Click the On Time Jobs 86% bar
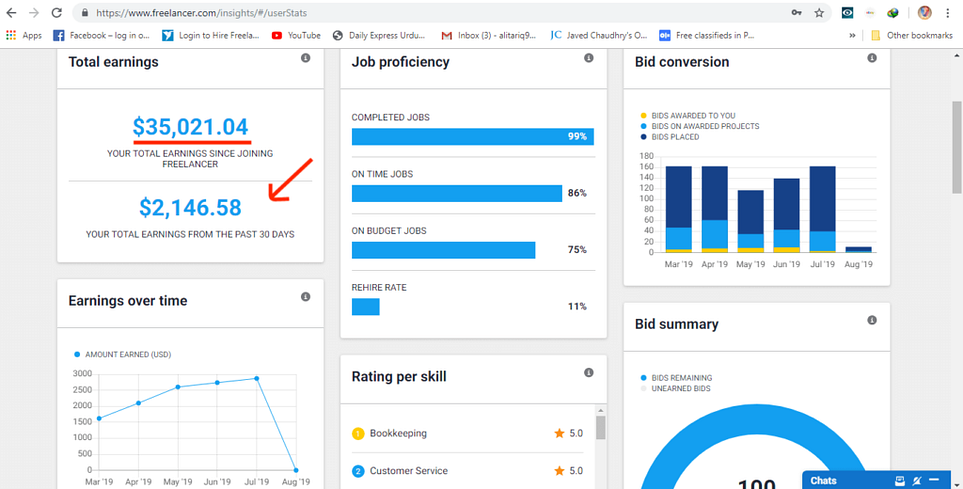 coord(457,194)
